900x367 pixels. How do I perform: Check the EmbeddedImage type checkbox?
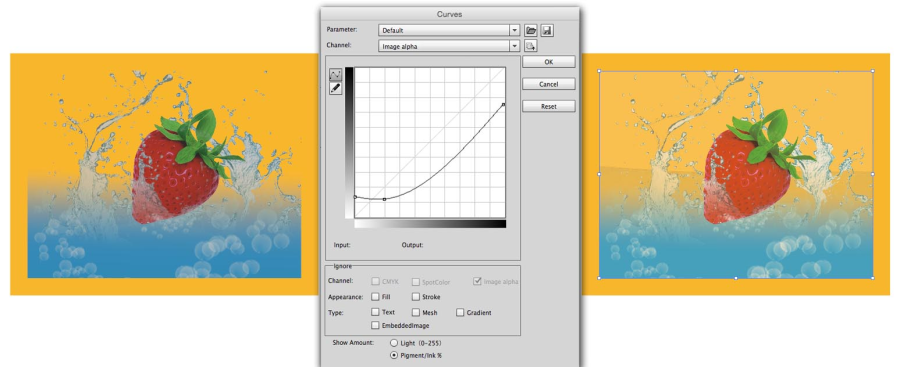(x=375, y=325)
